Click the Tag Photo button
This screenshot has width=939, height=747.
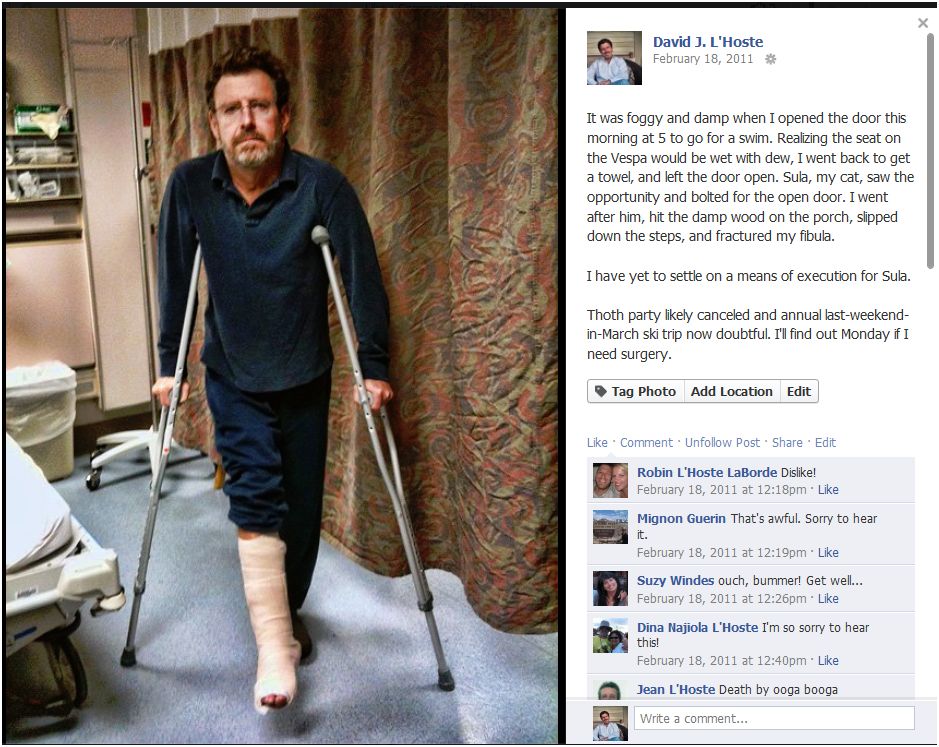pyautogui.click(x=635, y=391)
